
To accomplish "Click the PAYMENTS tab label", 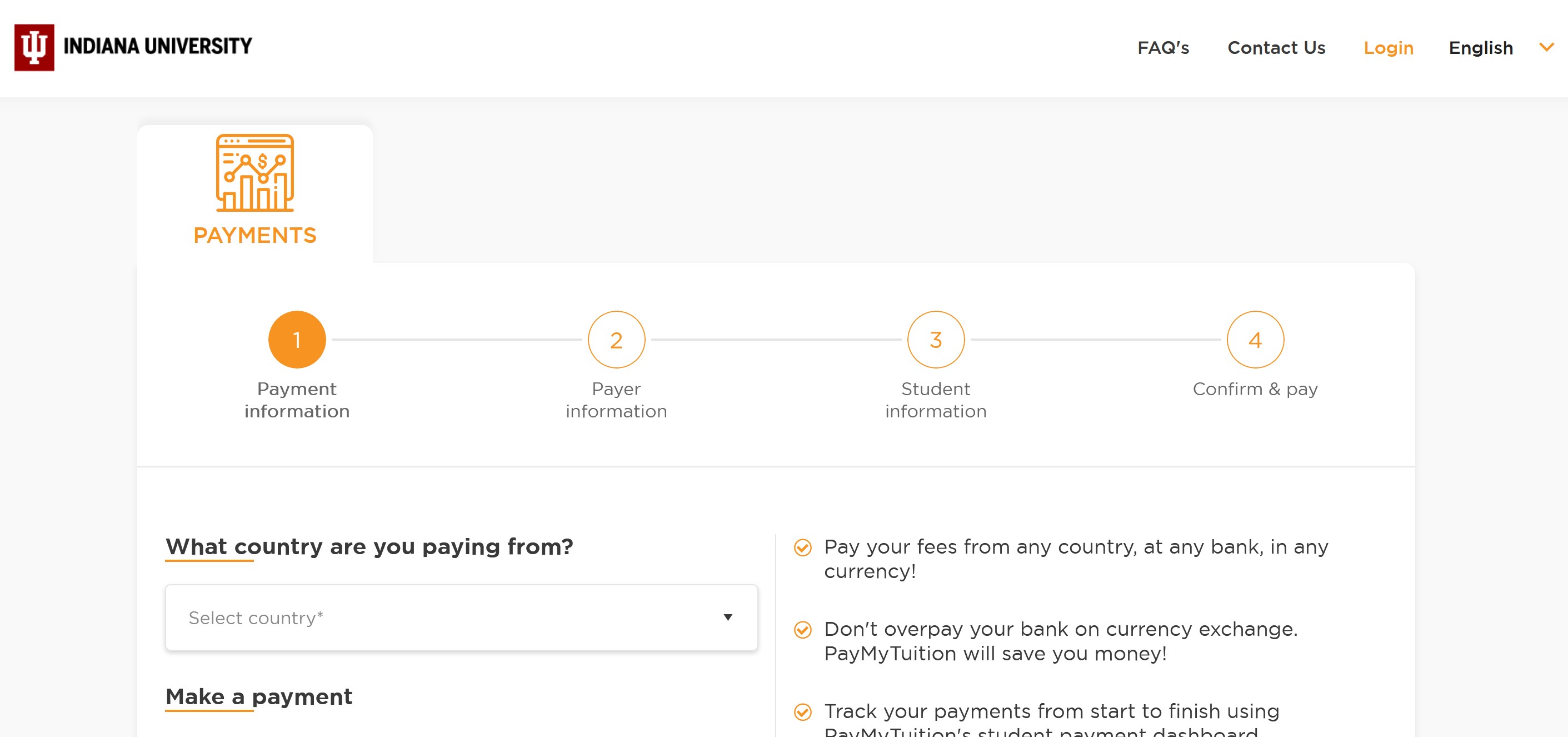I will pyautogui.click(x=255, y=235).
